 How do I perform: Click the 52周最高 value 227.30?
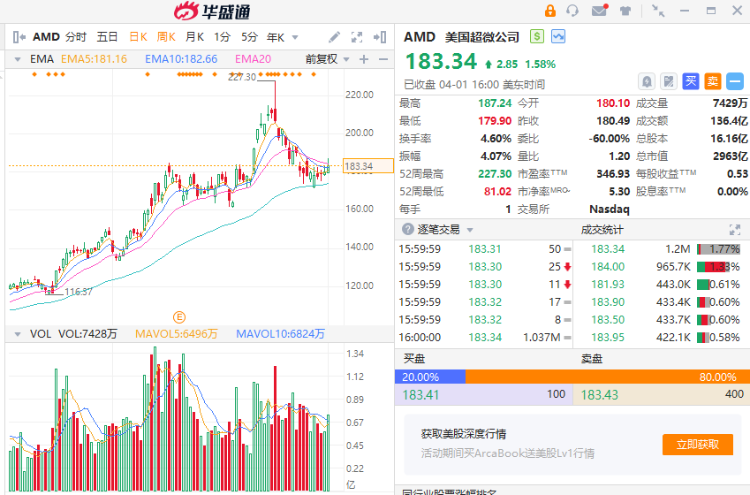coord(495,174)
